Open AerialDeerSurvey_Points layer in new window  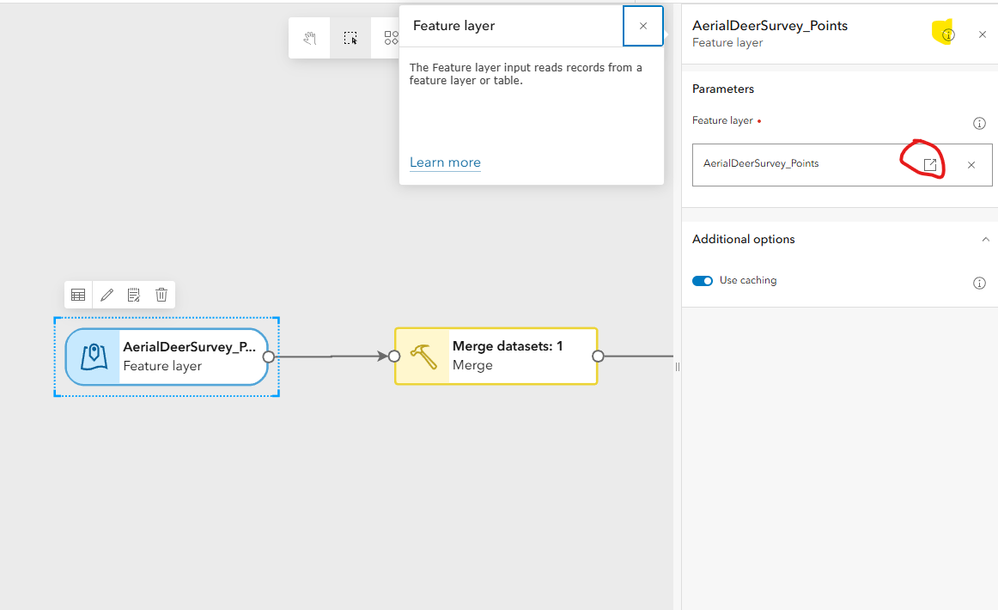(930, 165)
